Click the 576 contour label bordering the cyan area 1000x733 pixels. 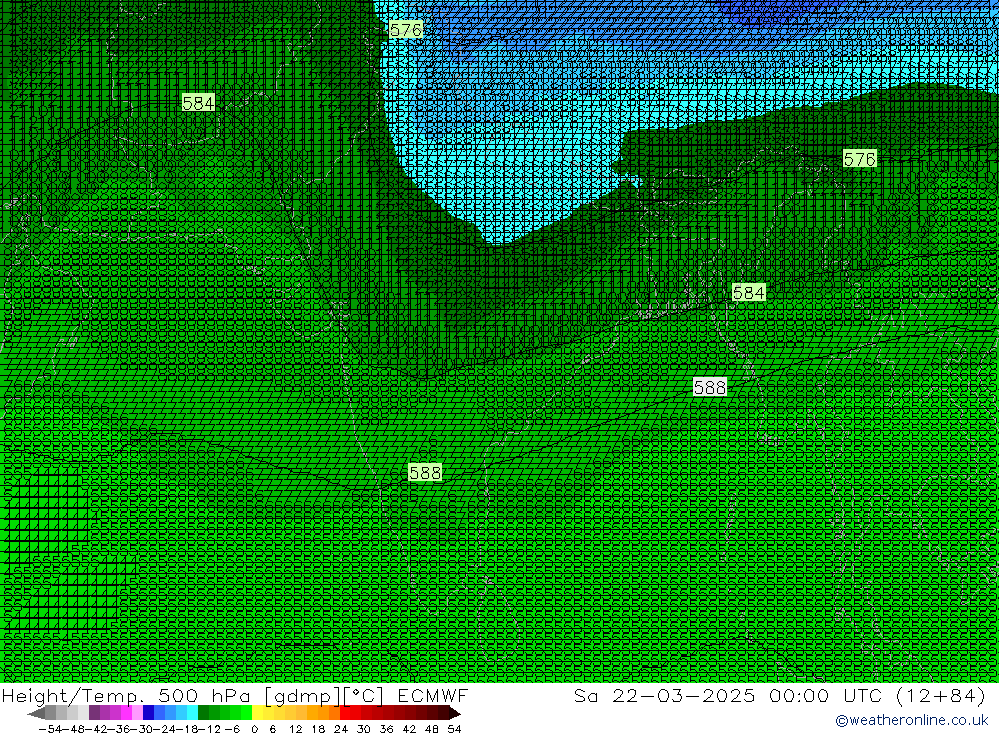click(x=406, y=29)
